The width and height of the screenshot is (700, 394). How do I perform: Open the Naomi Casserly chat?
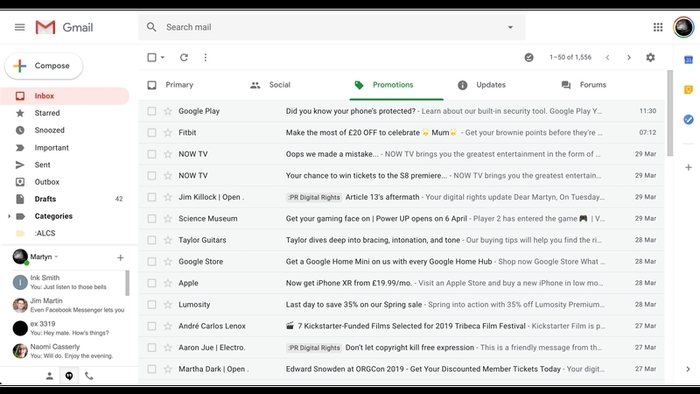(x=67, y=351)
